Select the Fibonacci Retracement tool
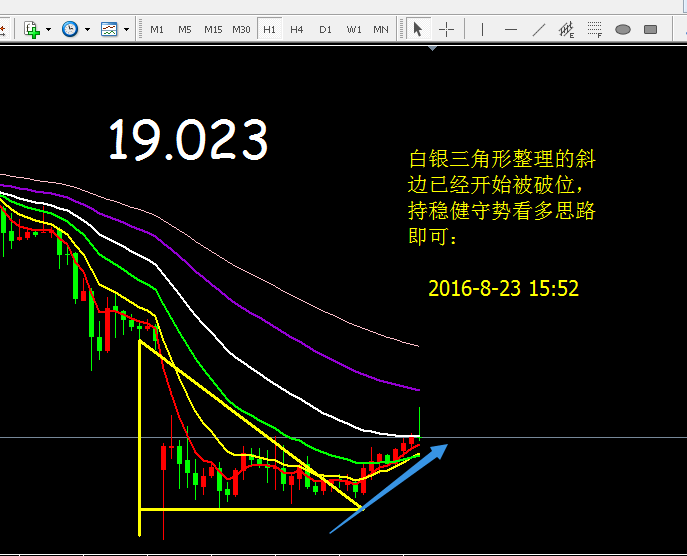 click(595, 30)
